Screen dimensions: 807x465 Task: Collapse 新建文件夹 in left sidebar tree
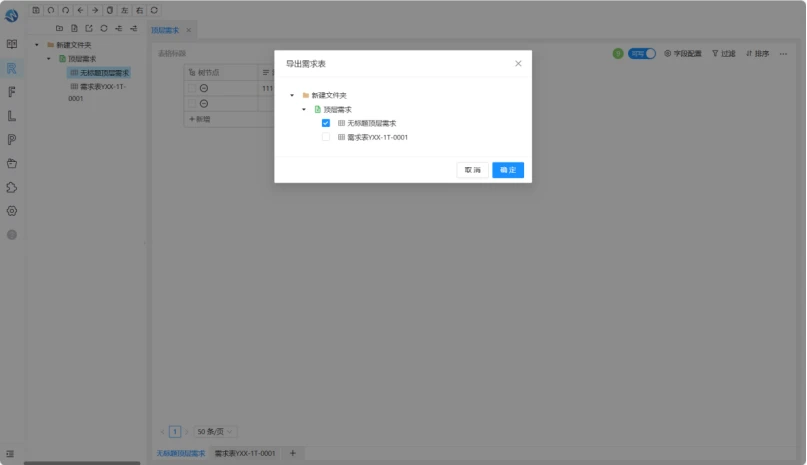pyautogui.click(x=37, y=45)
